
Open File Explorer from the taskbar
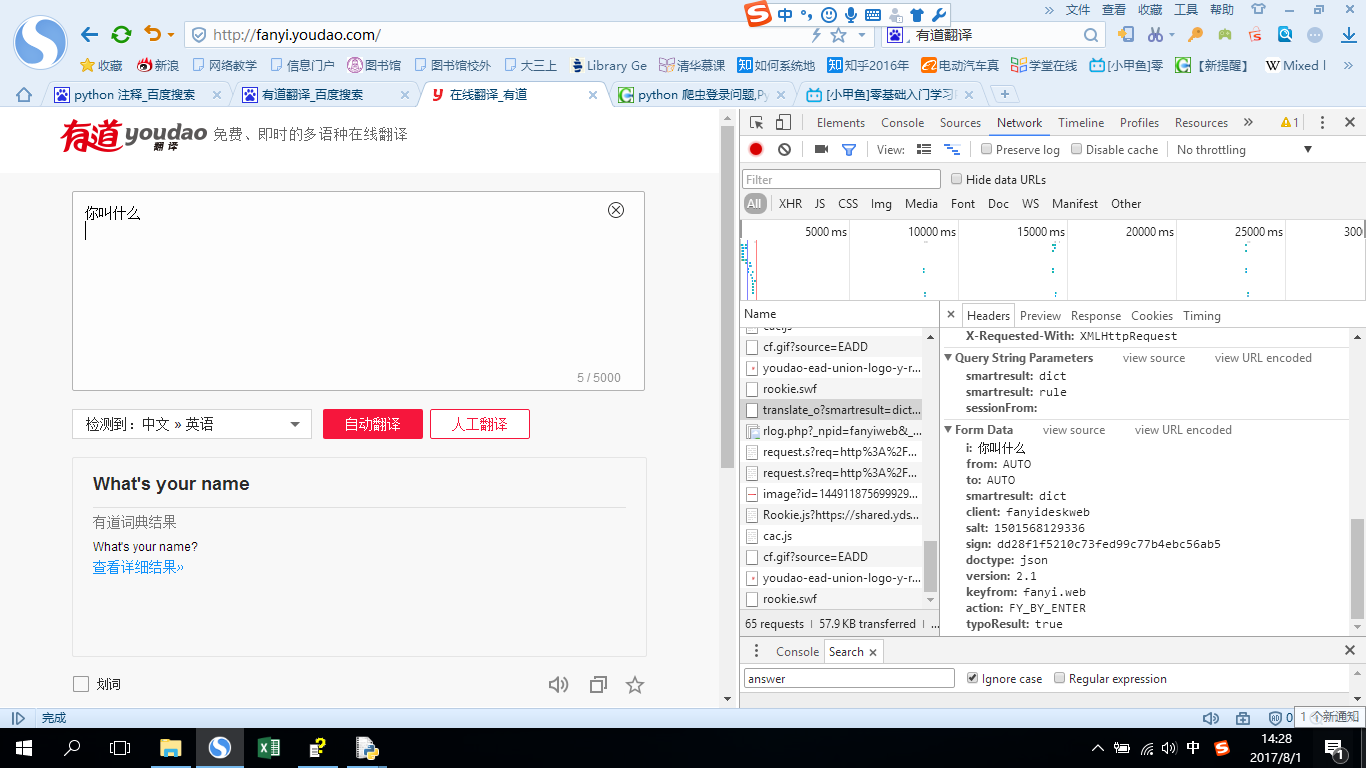(171, 747)
